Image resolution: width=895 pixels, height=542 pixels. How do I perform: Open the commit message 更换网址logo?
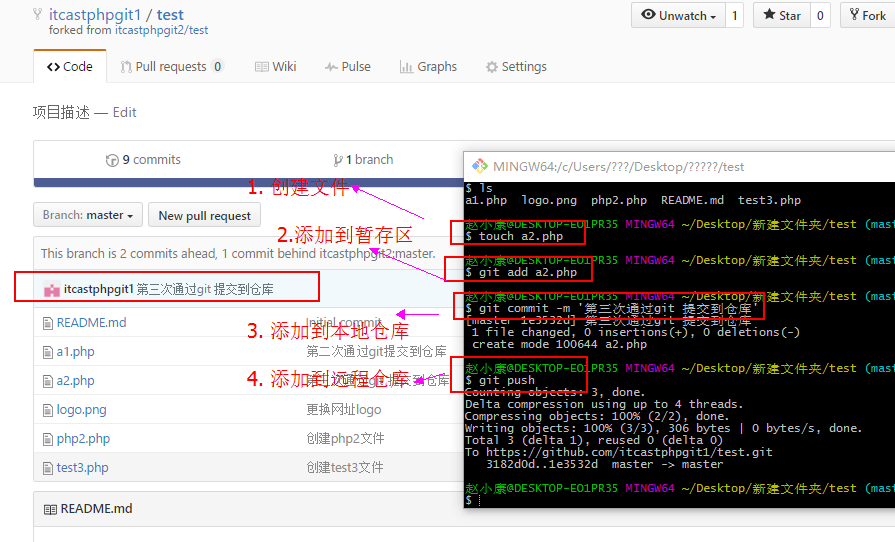coord(344,410)
